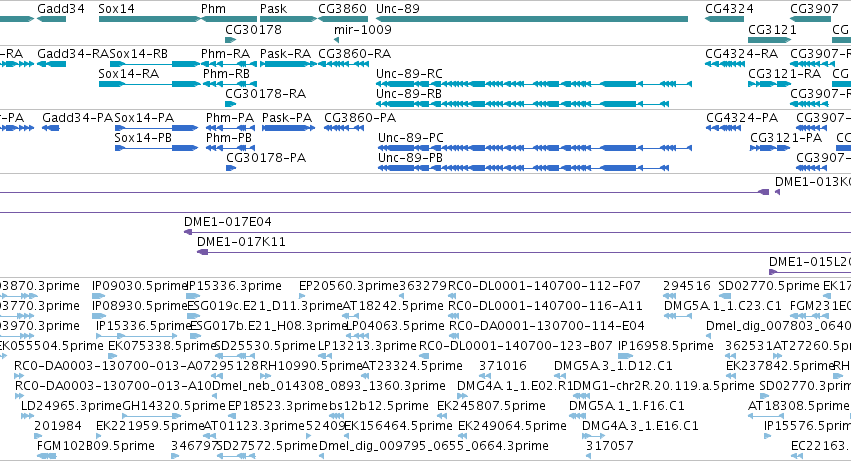This screenshot has height=461, width=851.
Task: Click EST IP08930.5prime
Action: click(x=140, y=306)
